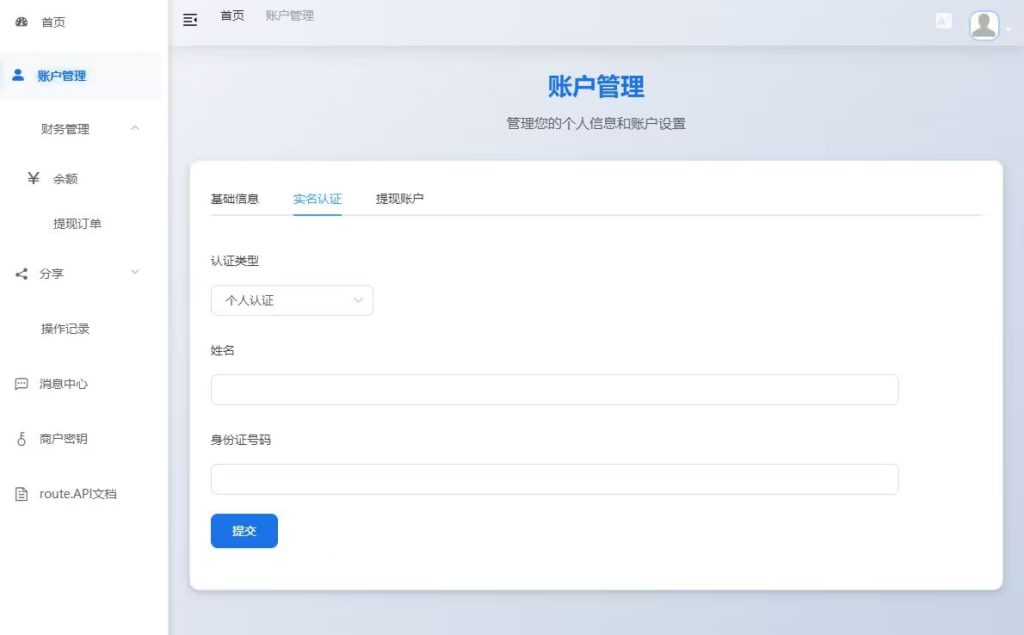Image resolution: width=1024 pixels, height=635 pixels.
Task: Open the 认证类型 dropdown showing 个人认证
Action: 292,300
